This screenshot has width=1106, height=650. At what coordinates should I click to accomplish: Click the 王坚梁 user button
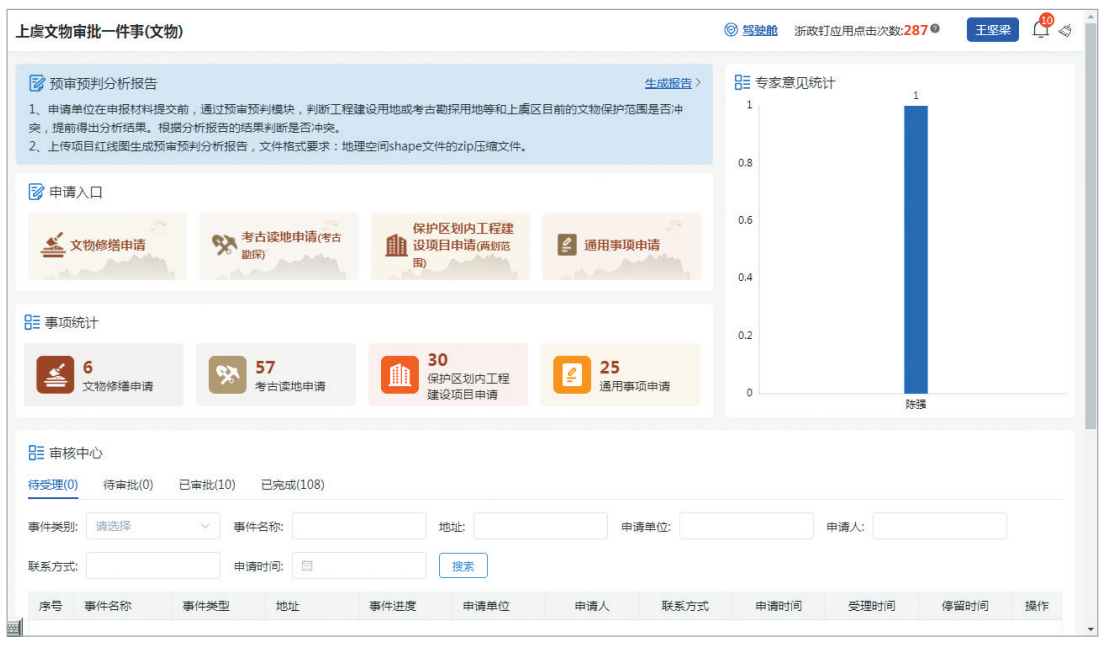992,30
